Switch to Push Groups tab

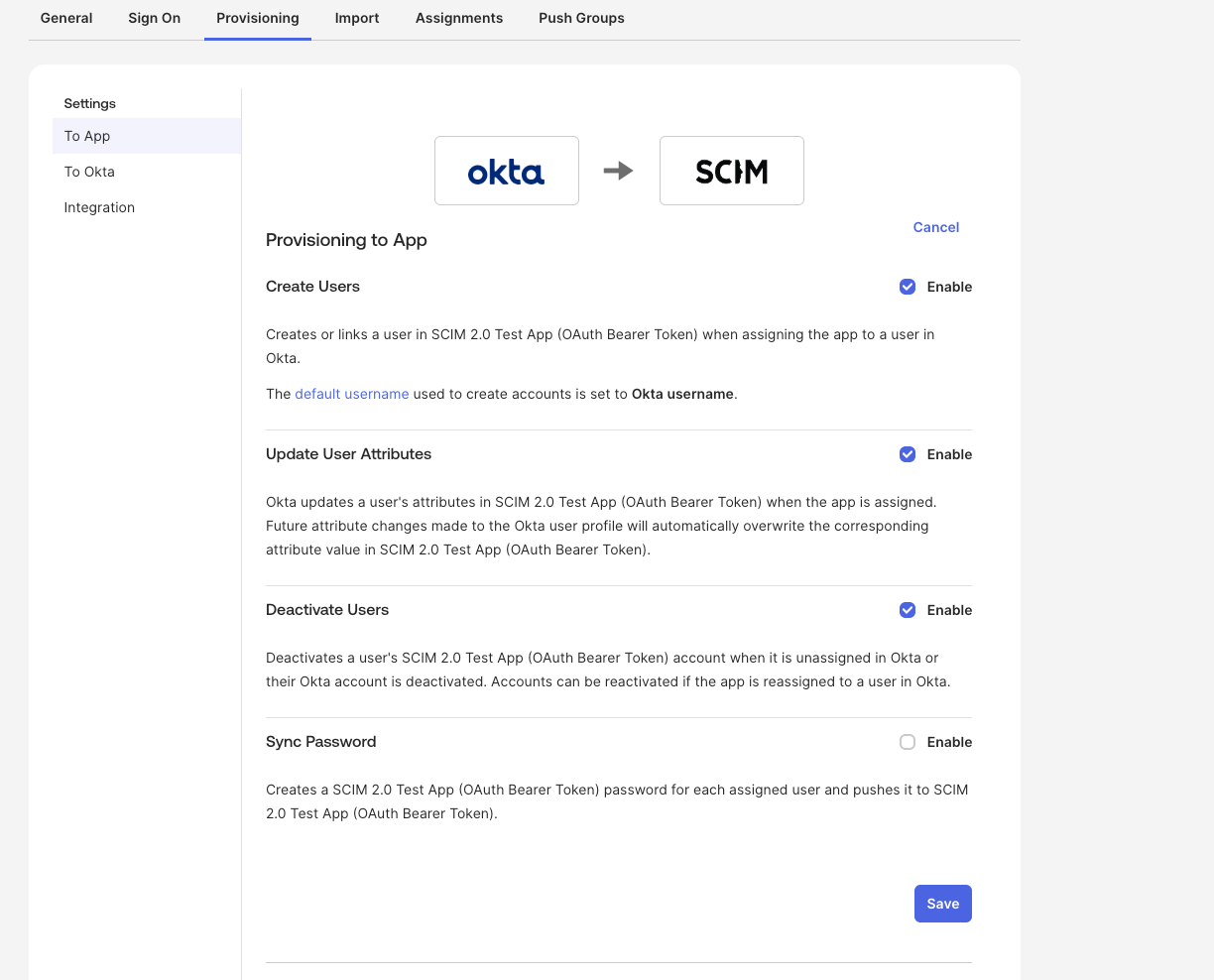(x=581, y=18)
